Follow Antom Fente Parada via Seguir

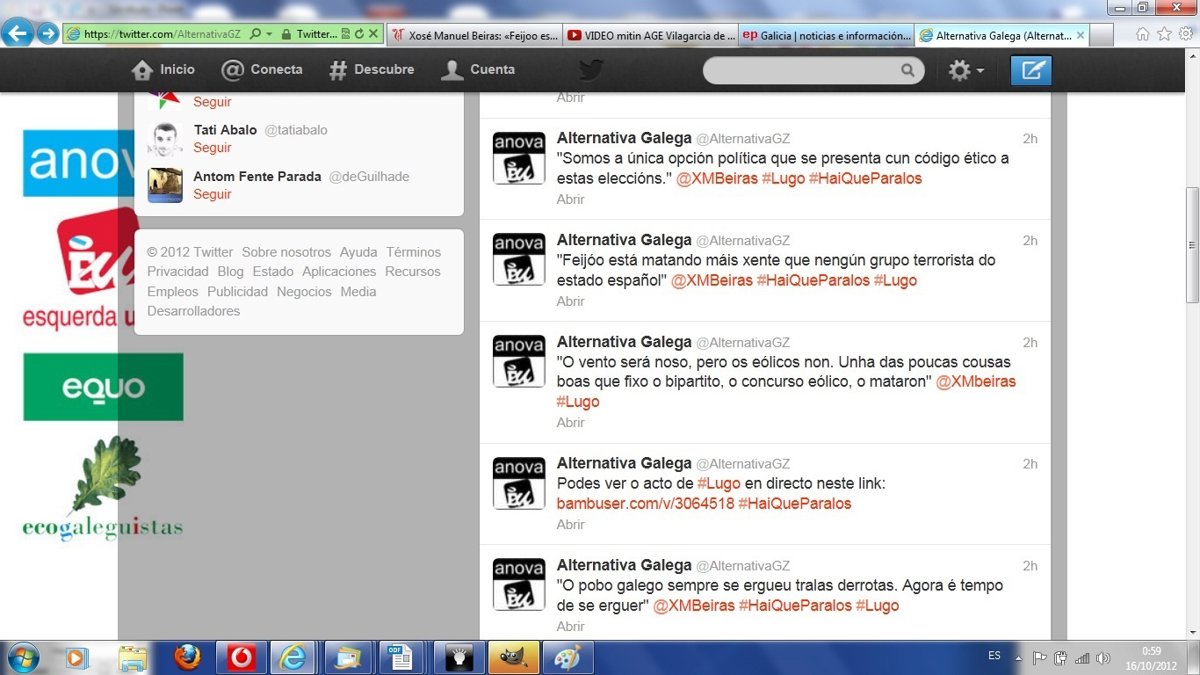point(212,195)
